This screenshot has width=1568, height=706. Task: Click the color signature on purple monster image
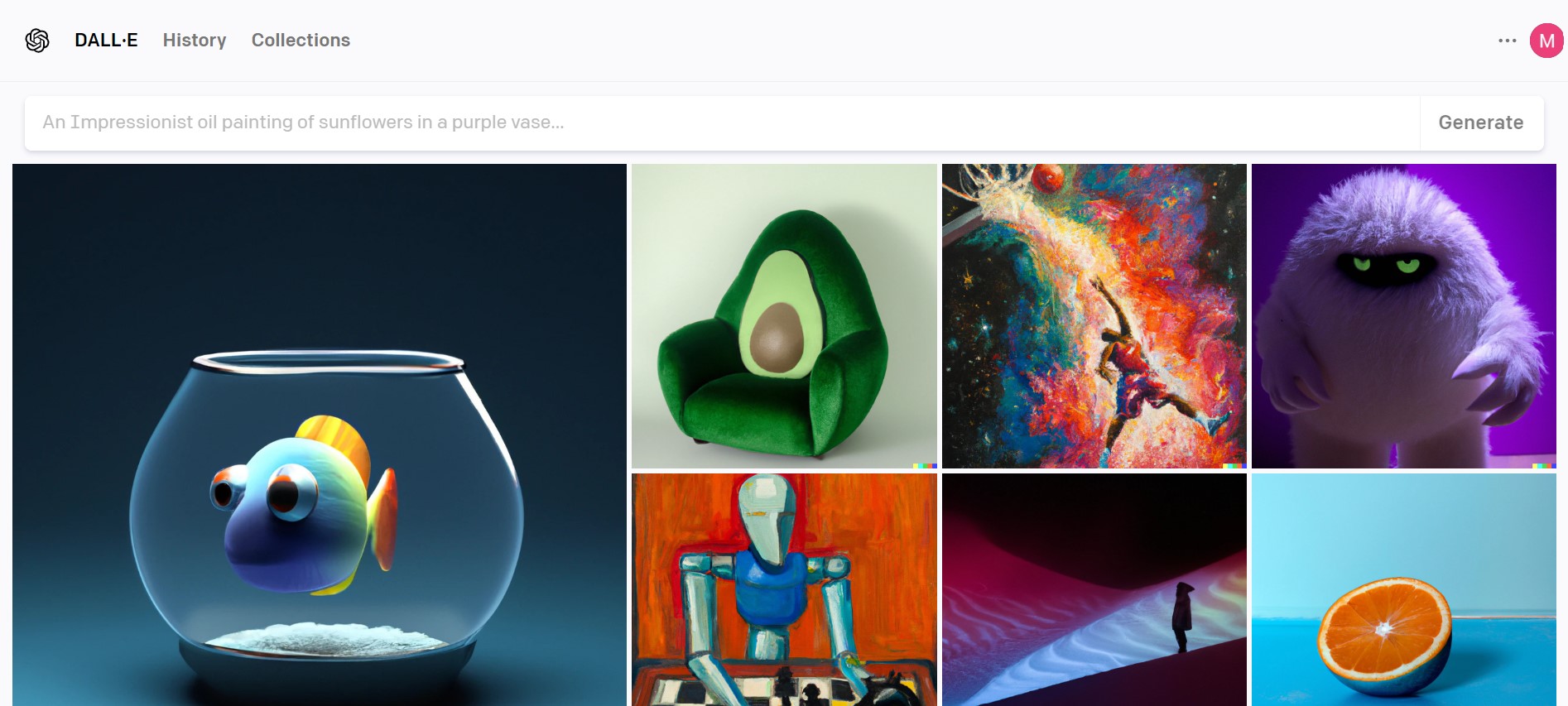pyautogui.click(x=1544, y=466)
